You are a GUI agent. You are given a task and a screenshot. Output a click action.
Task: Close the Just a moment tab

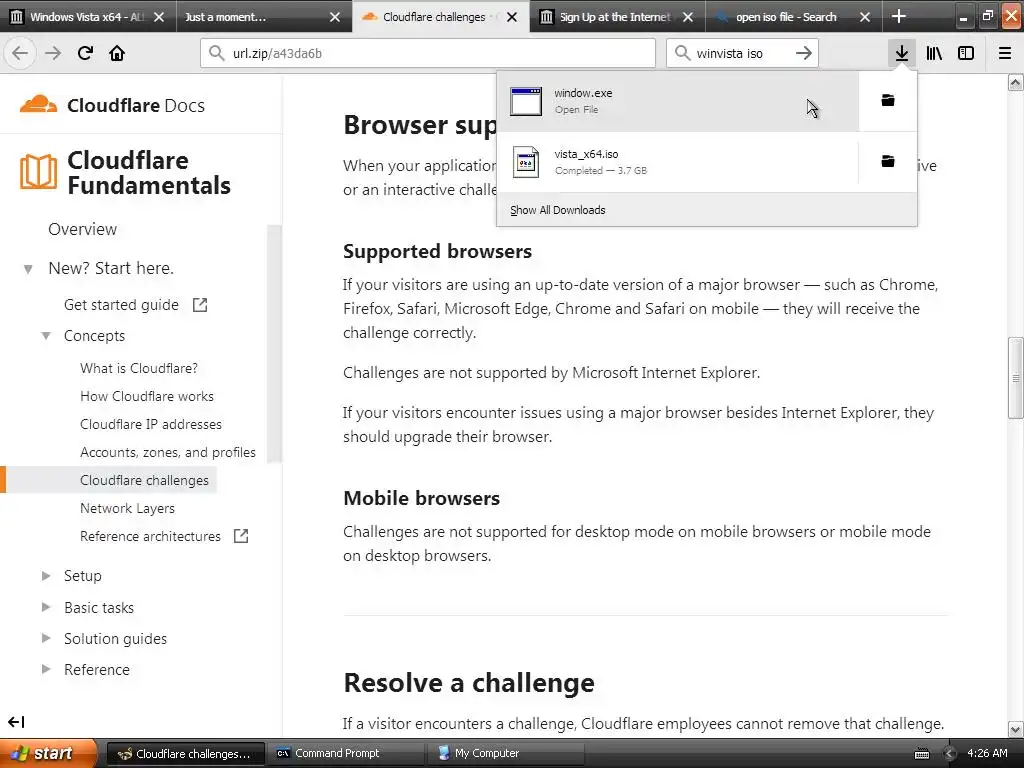(x=335, y=17)
